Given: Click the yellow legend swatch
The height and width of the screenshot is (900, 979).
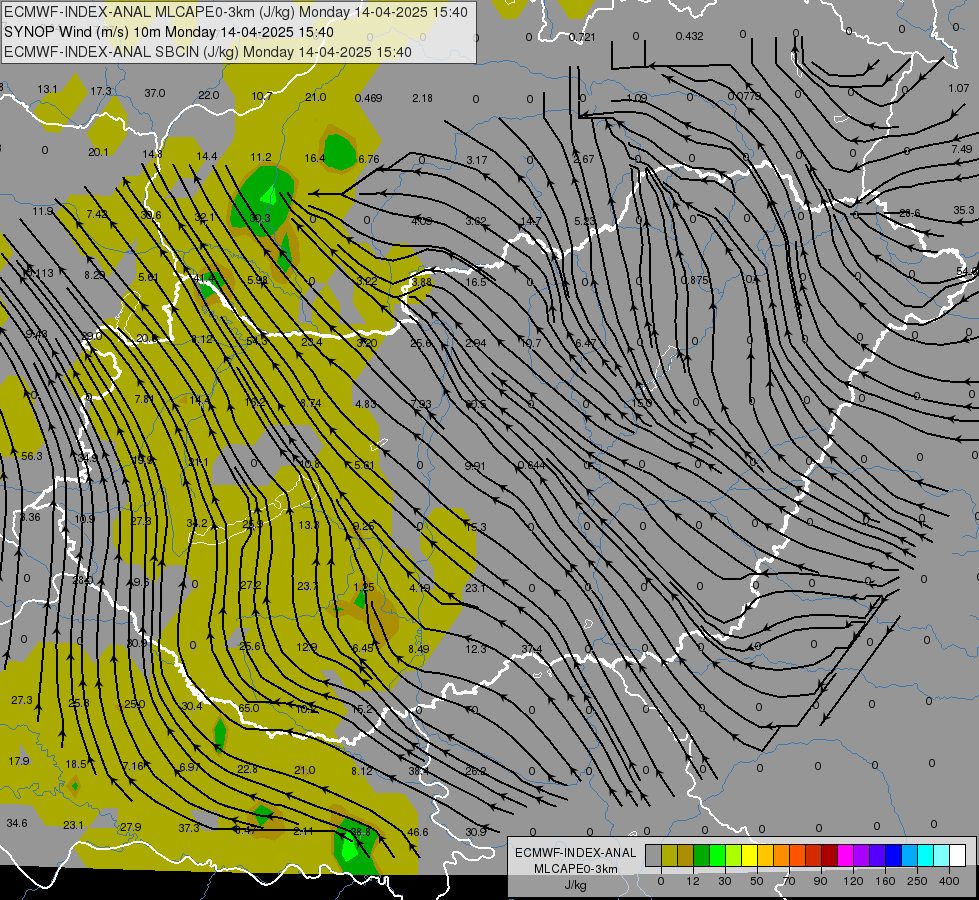Looking at the screenshot, I should pyautogui.click(x=749, y=856).
